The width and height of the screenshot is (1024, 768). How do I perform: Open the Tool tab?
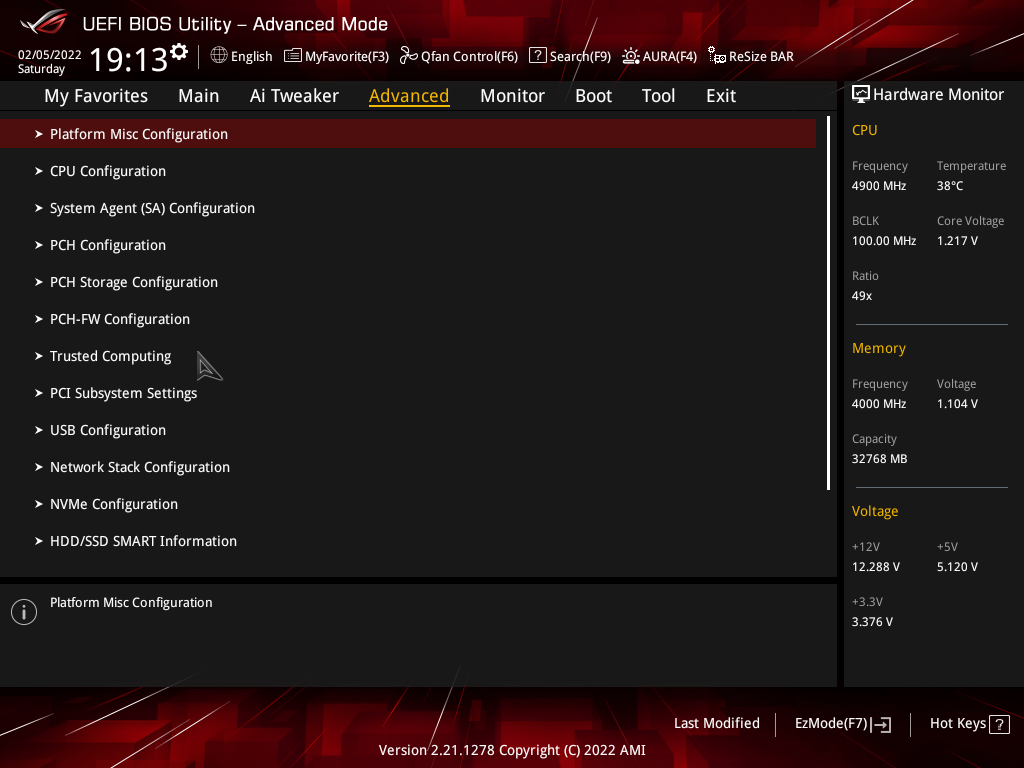point(658,96)
